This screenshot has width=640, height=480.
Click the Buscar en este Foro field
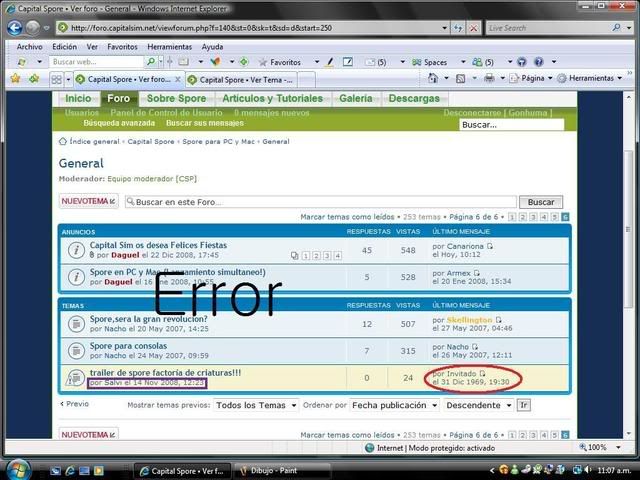[x=318, y=202]
